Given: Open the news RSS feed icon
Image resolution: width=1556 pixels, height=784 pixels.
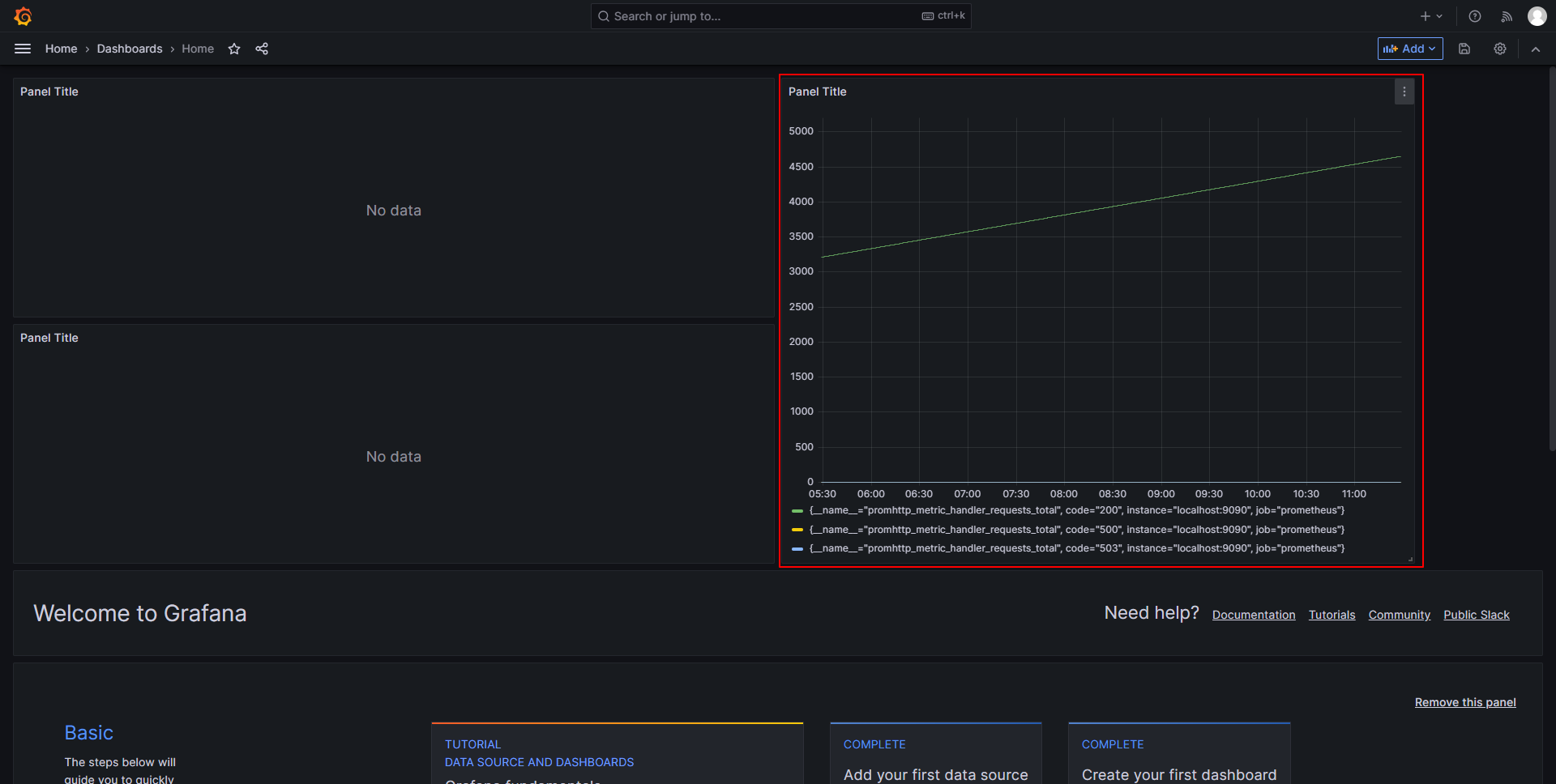Looking at the screenshot, I should point(1507,16).
